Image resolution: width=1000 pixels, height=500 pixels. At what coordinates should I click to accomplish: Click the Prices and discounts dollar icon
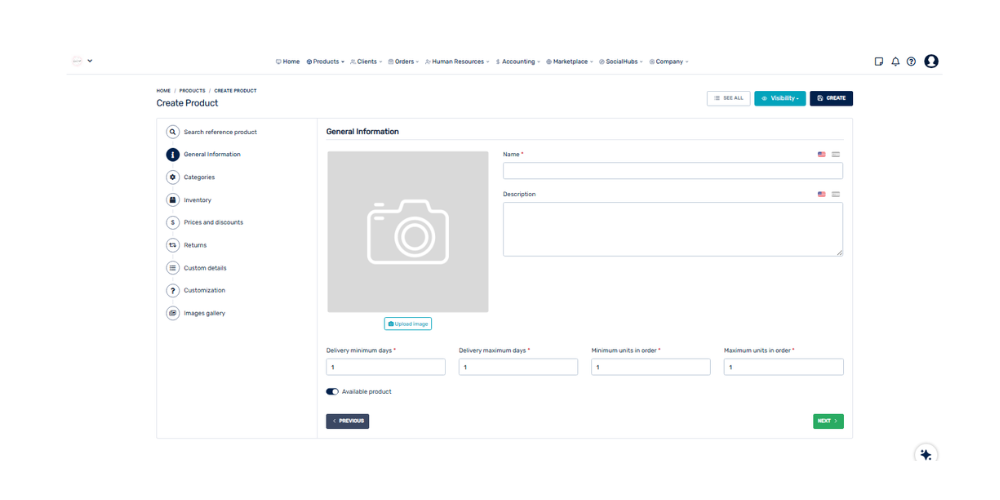click(x=173, y=222)
